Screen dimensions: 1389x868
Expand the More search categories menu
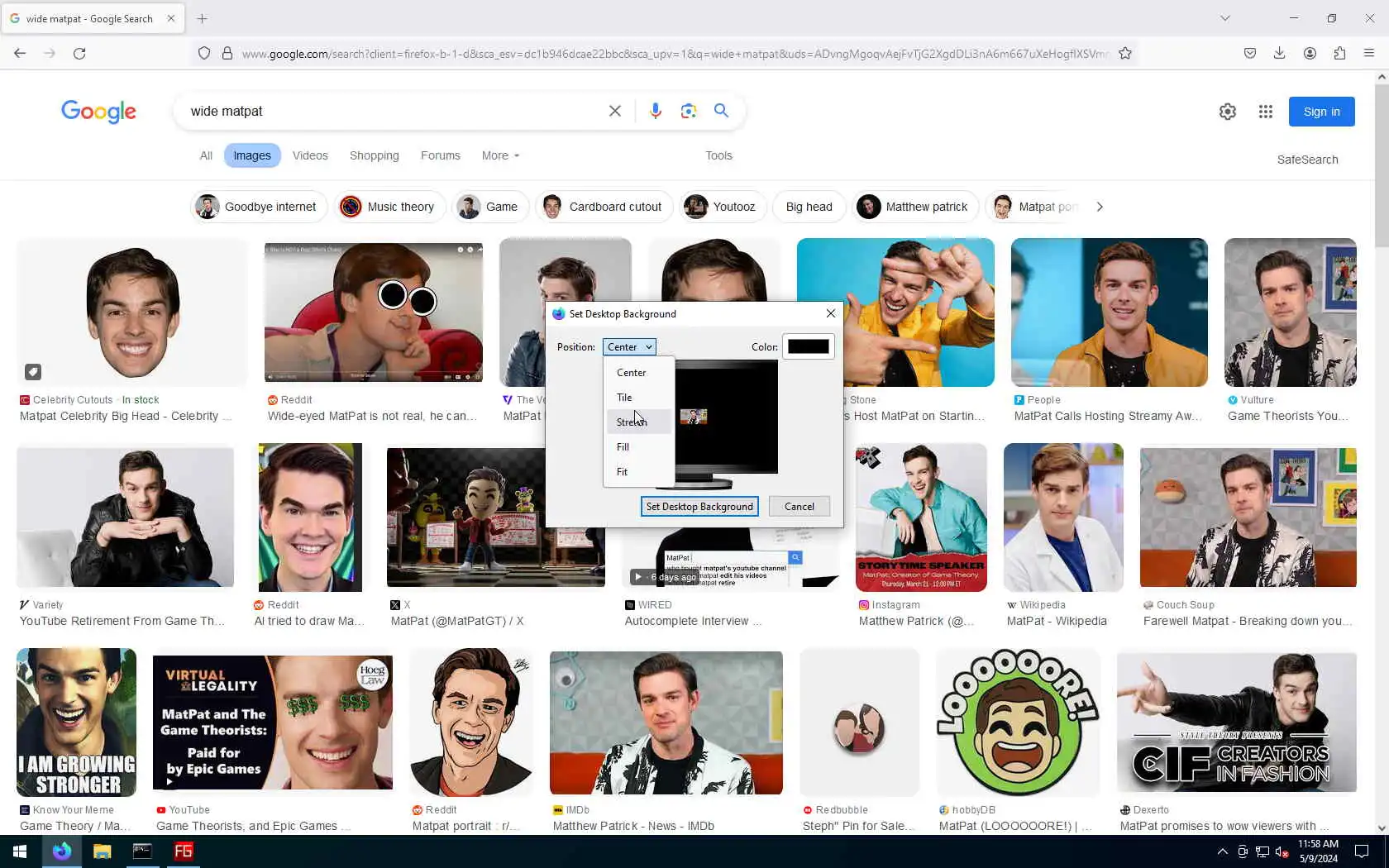pyautogui.click(x=500, y=155)
